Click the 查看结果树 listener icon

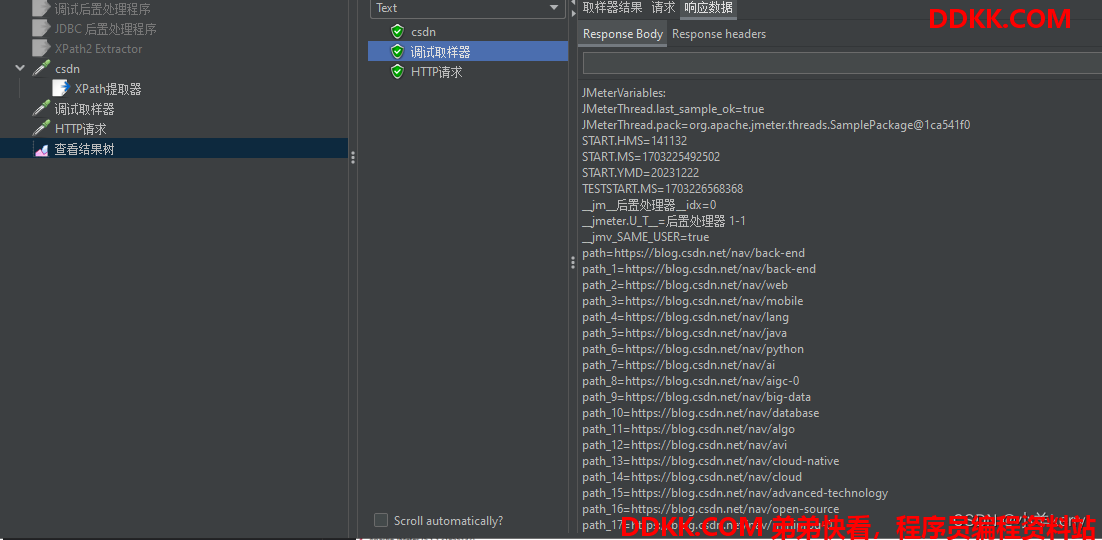click(x=42, y=149)
